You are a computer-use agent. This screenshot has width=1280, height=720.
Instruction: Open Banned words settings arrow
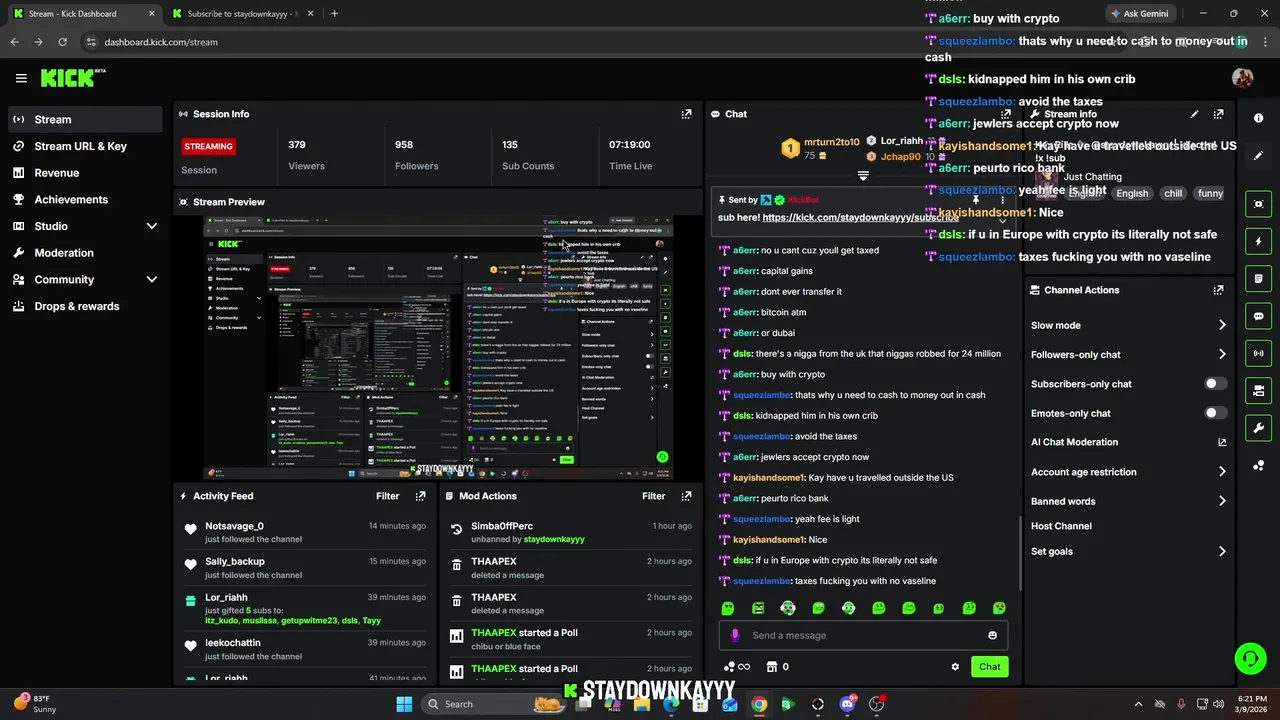point(1222,501)
